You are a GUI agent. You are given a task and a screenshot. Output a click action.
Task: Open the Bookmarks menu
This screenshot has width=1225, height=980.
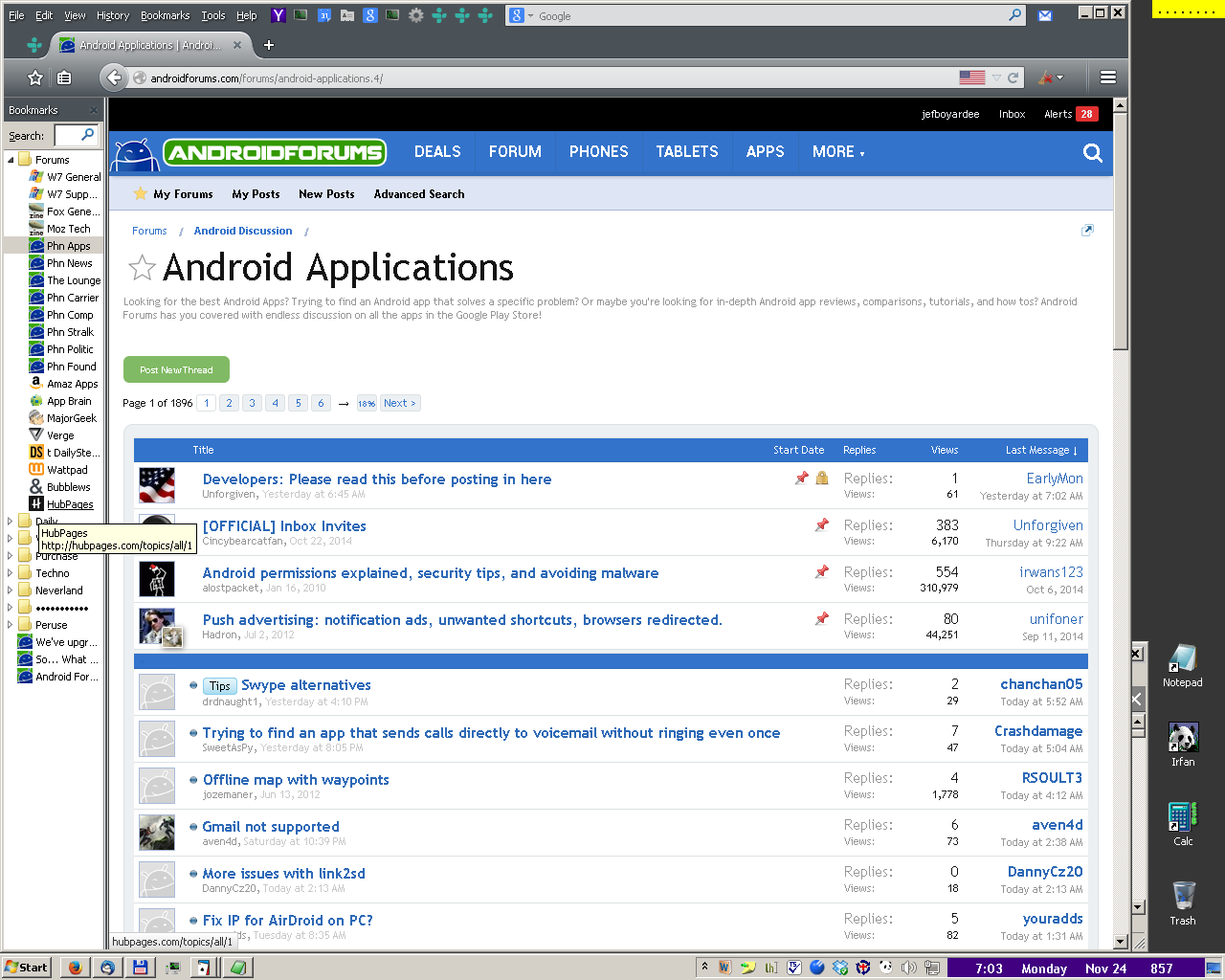coord(165,15)
